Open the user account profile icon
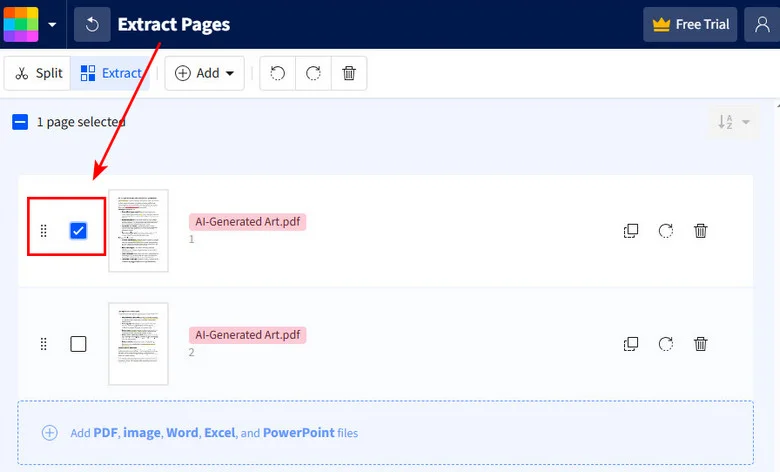 coord(762,24)
